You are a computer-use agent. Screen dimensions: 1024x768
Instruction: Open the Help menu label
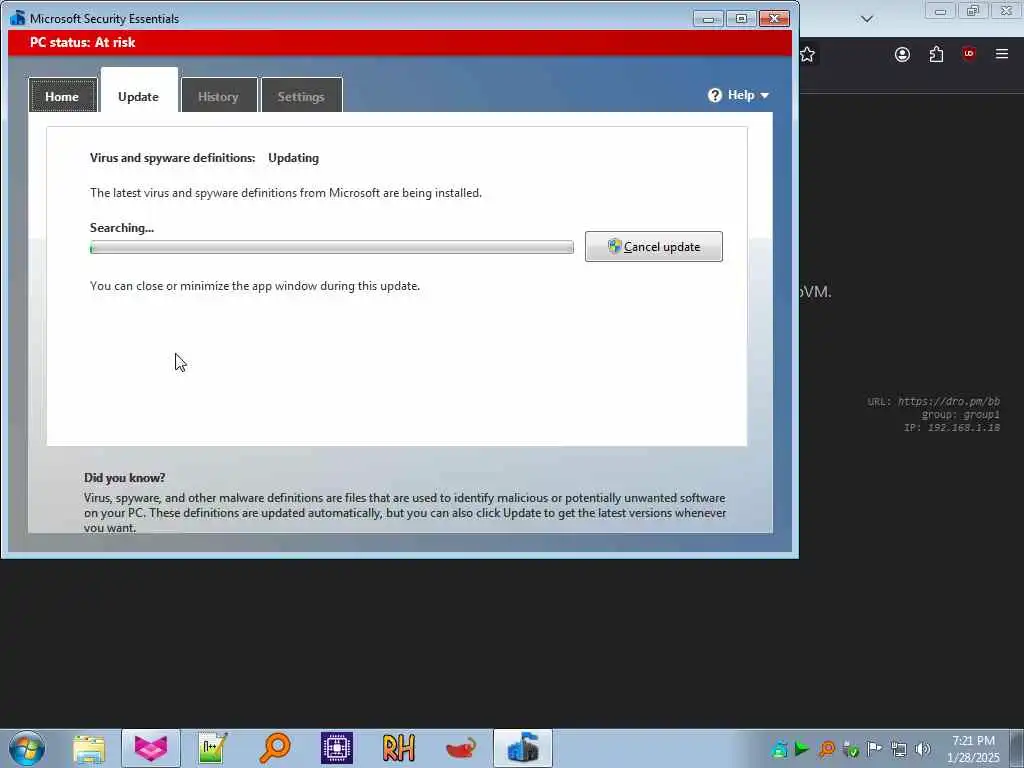741,95
